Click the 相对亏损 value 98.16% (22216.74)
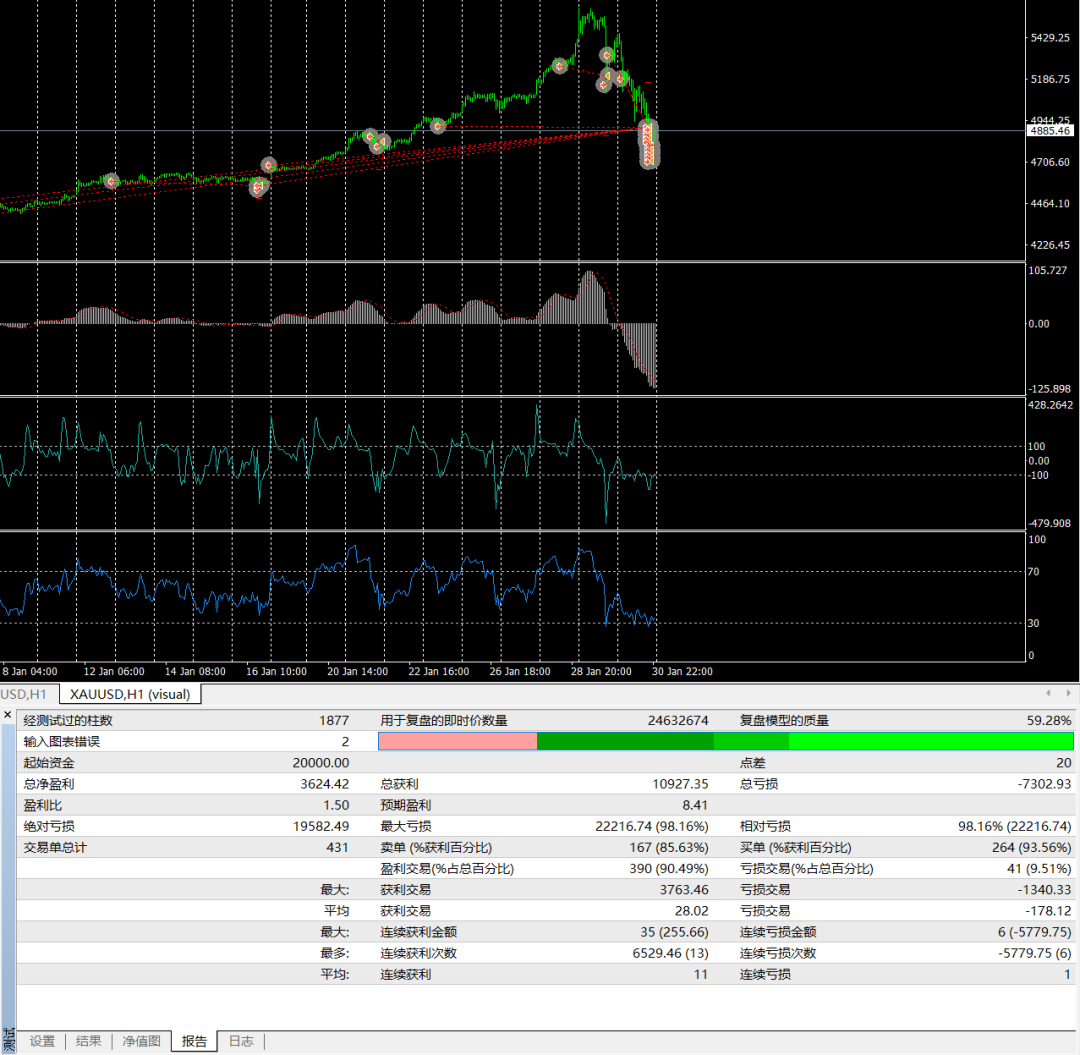Screen dimensions: 1080x1055 (x=1015, y=826)
